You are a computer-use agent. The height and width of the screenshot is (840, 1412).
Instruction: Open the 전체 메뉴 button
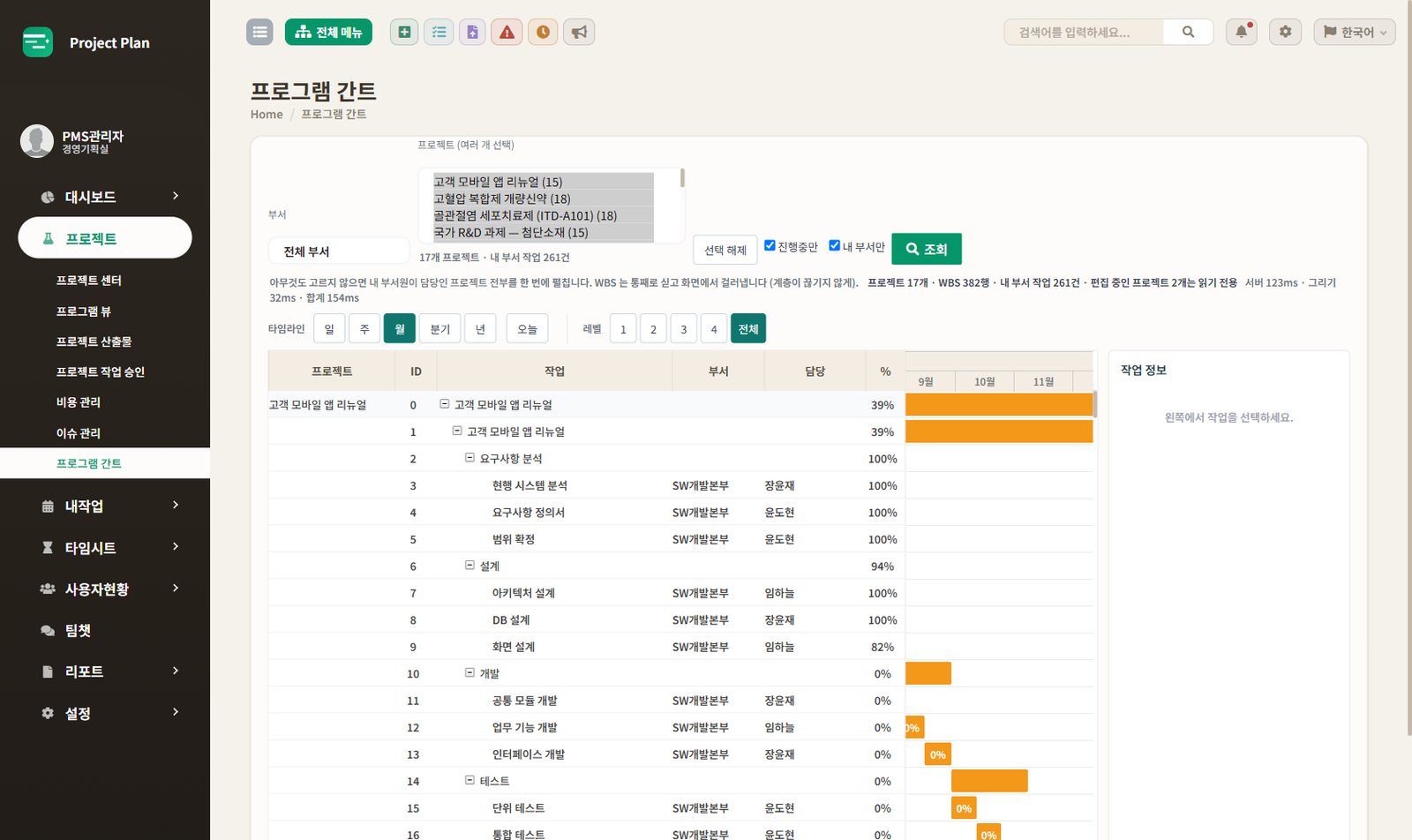click(328, 32)
